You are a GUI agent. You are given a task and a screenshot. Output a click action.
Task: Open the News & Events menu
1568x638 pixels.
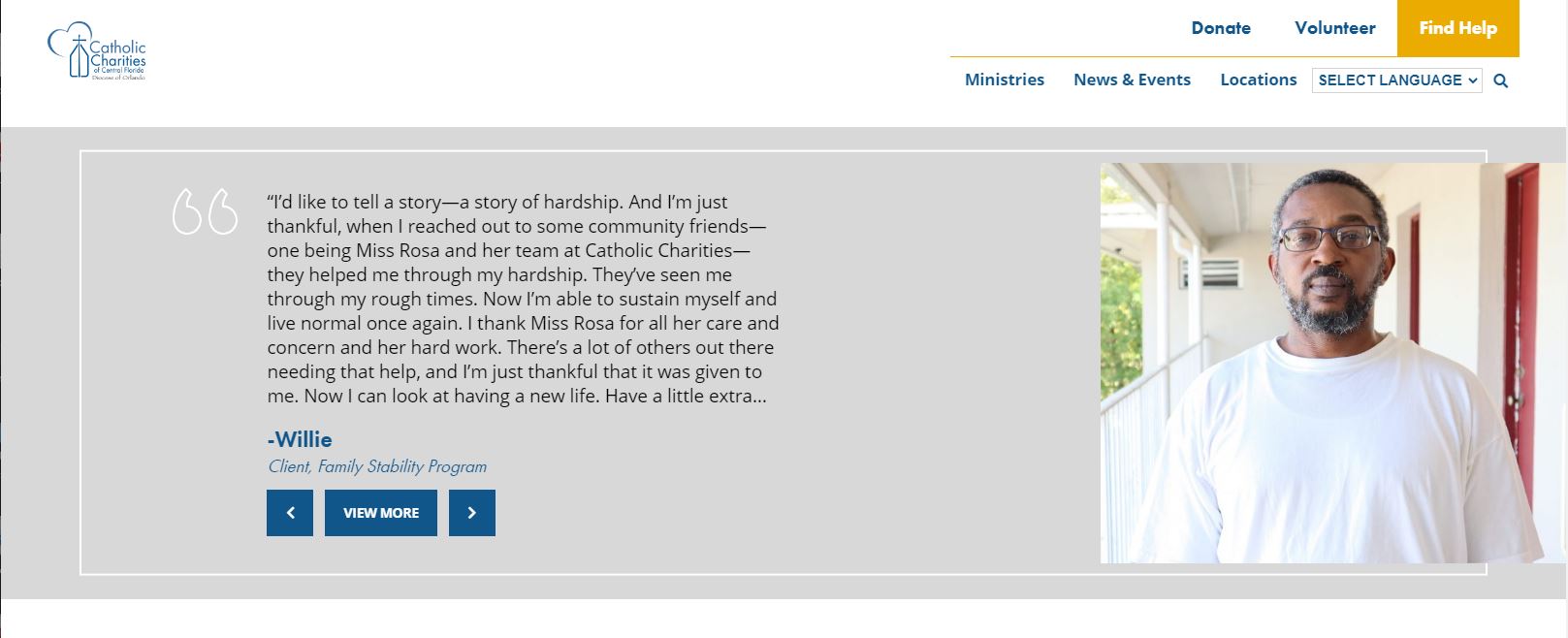pyautogui.click(x=1132, y=80)
